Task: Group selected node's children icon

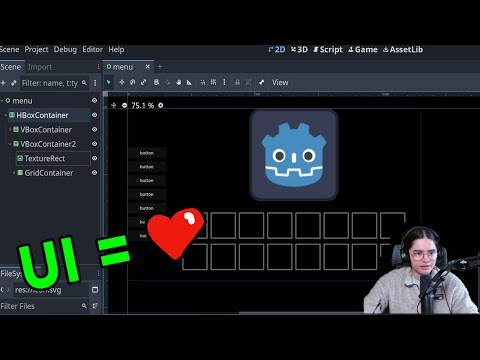Action: point(248,82)
